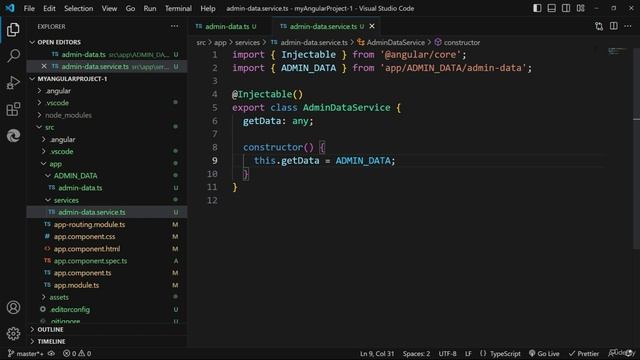Collapse the src folder
This screenshot has width=640, height=360.
click(107, 127)
